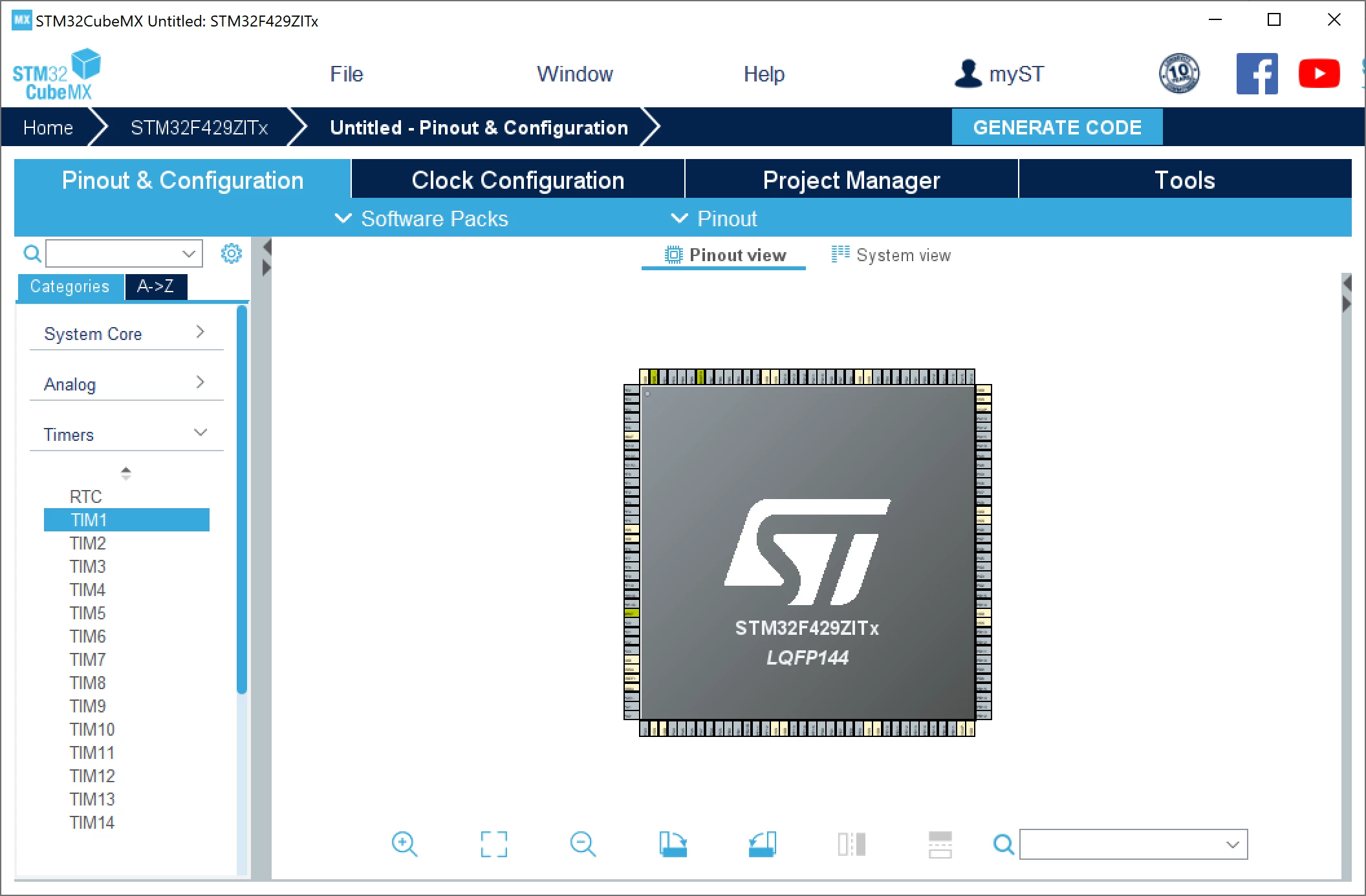
Task: Expand the System Core category
Action: click(x=126, y=334)
